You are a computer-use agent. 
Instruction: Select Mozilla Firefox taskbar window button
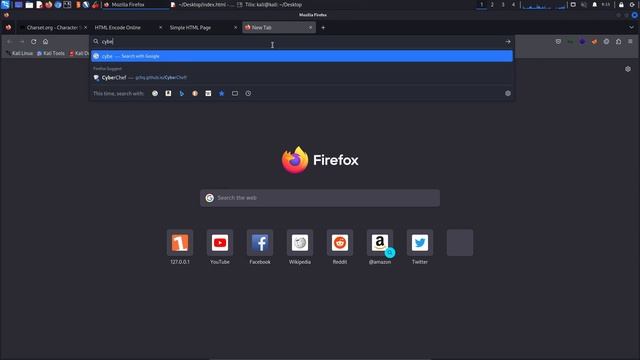point(136,5)
